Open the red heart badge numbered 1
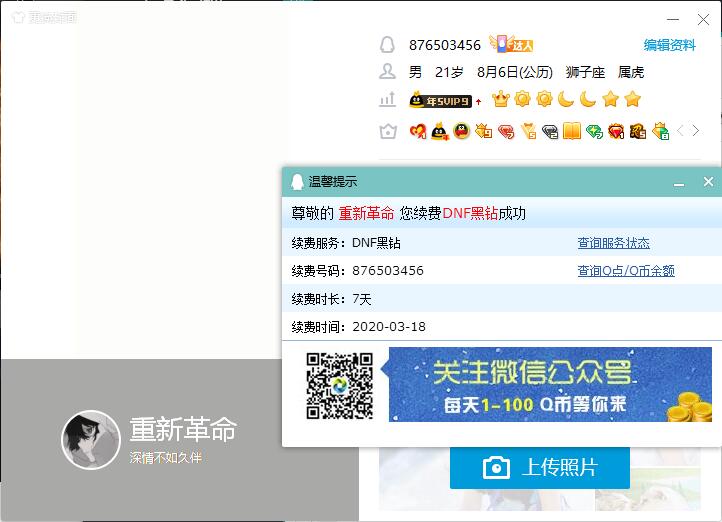 coord(418,131)
